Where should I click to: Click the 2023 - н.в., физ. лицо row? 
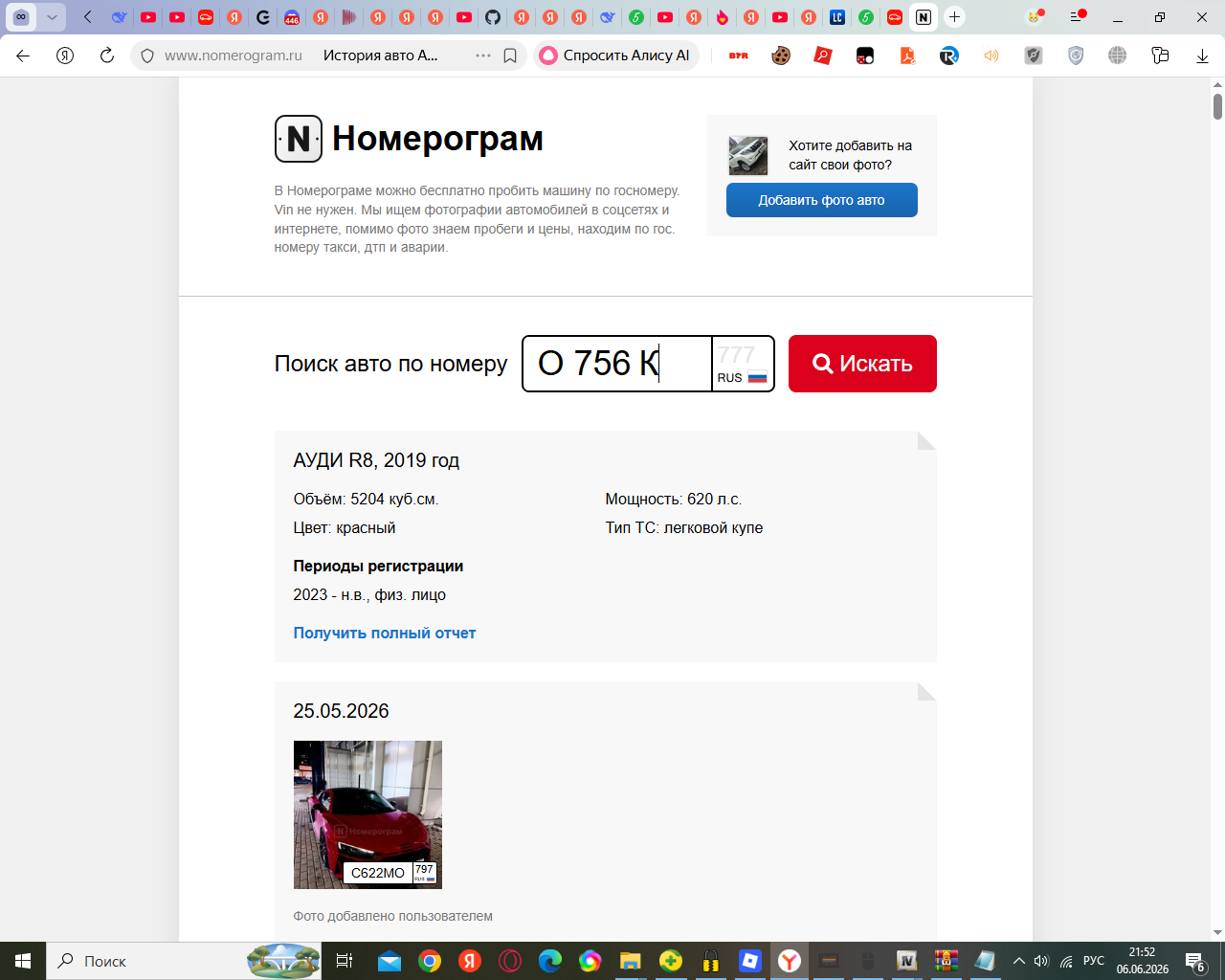pos(369,594)
